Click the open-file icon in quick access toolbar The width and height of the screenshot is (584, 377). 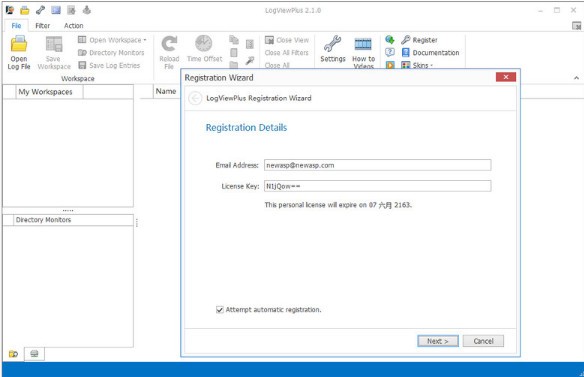[25, 10]
